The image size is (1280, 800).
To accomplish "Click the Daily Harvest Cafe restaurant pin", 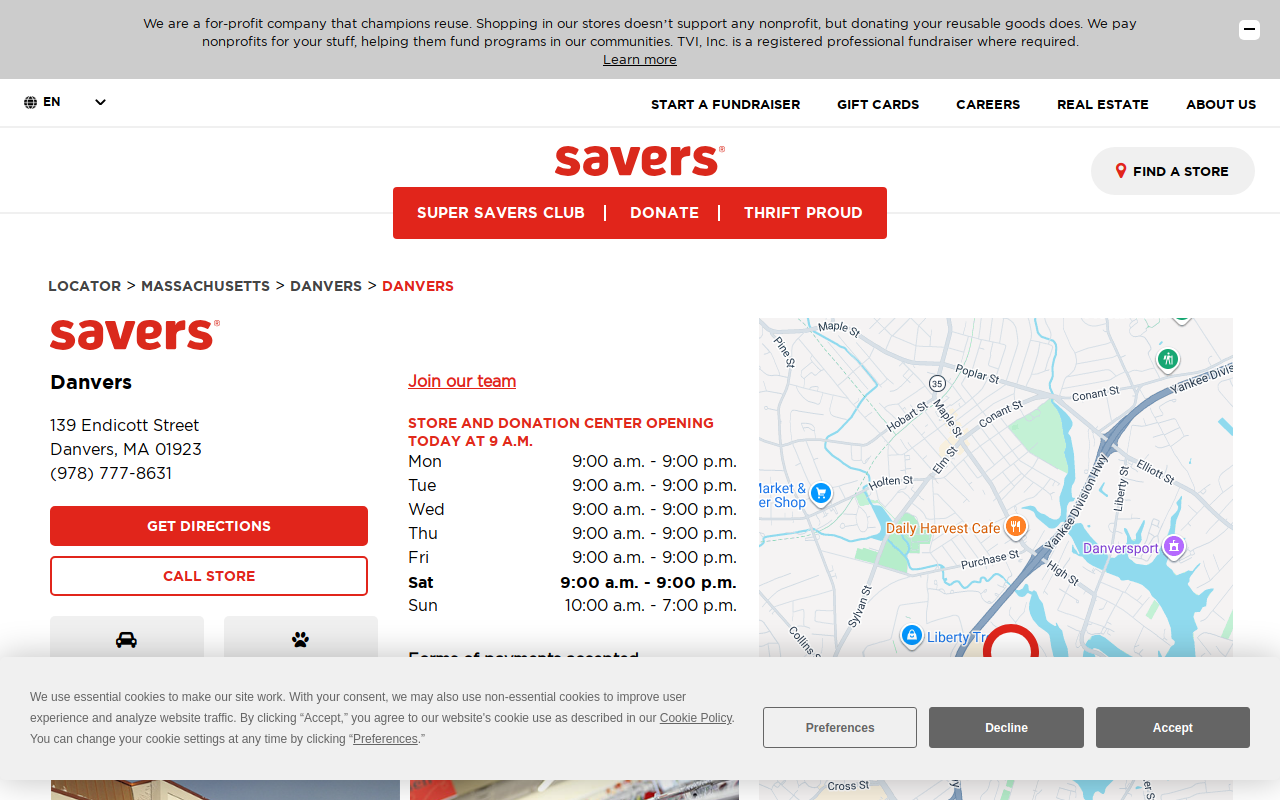I will pos(1016,526).
